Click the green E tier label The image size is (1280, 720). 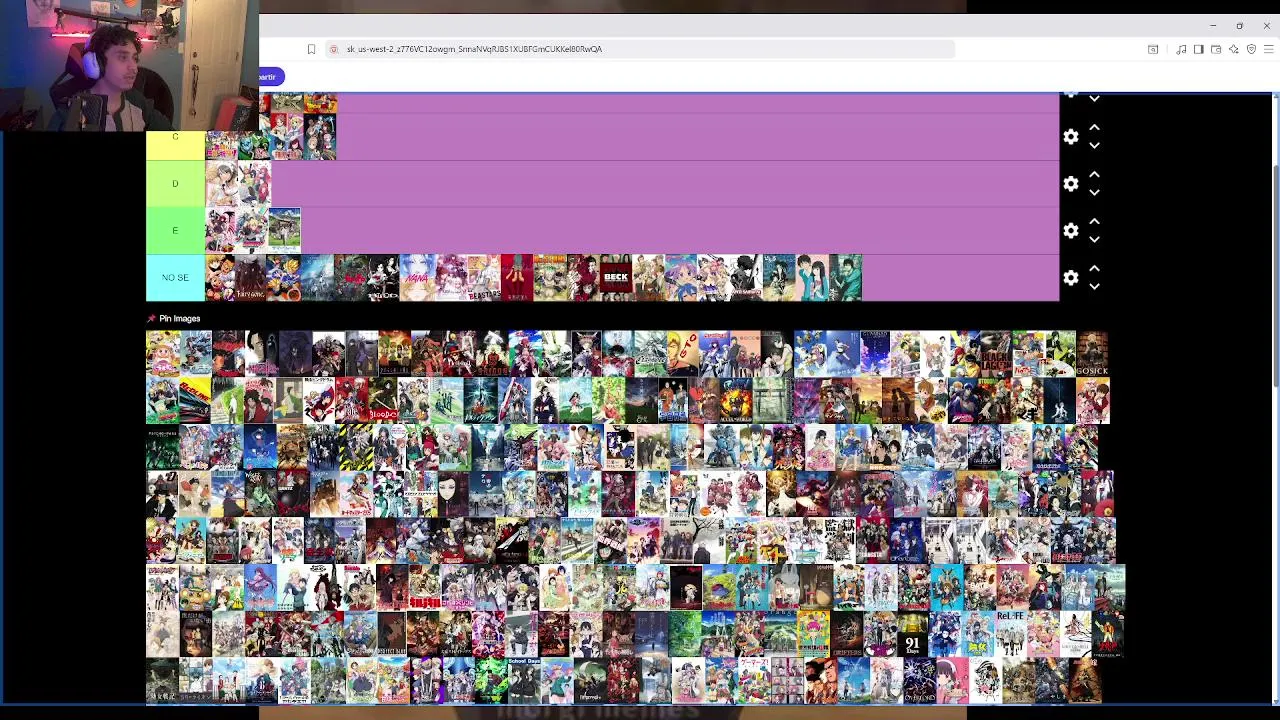(x=175, y=231)
